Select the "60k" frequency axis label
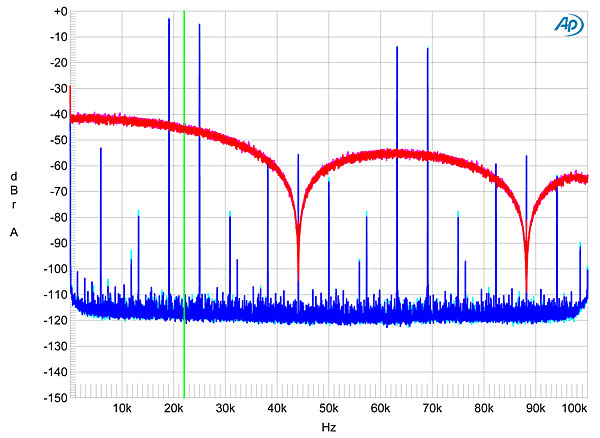The height and width of the screenshot is (438, 600). click(380, 409)
